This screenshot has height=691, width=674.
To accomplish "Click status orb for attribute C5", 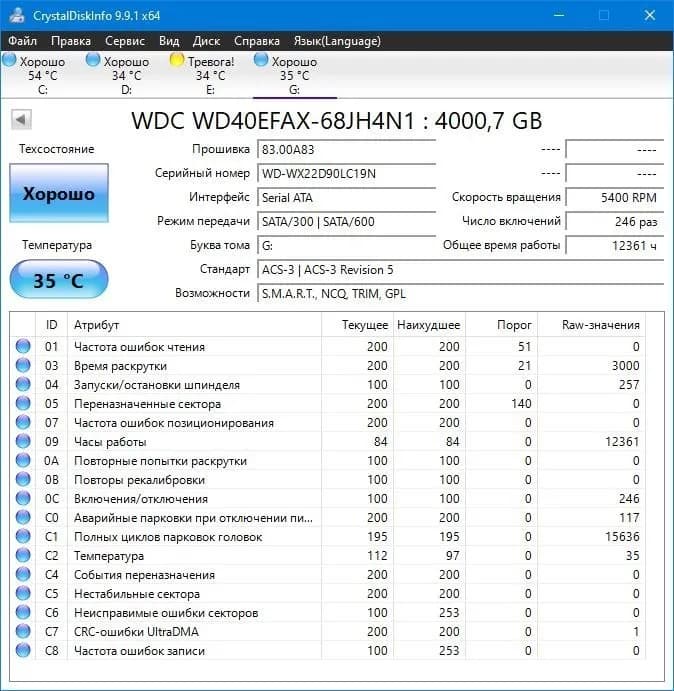I will click(23, 593).
